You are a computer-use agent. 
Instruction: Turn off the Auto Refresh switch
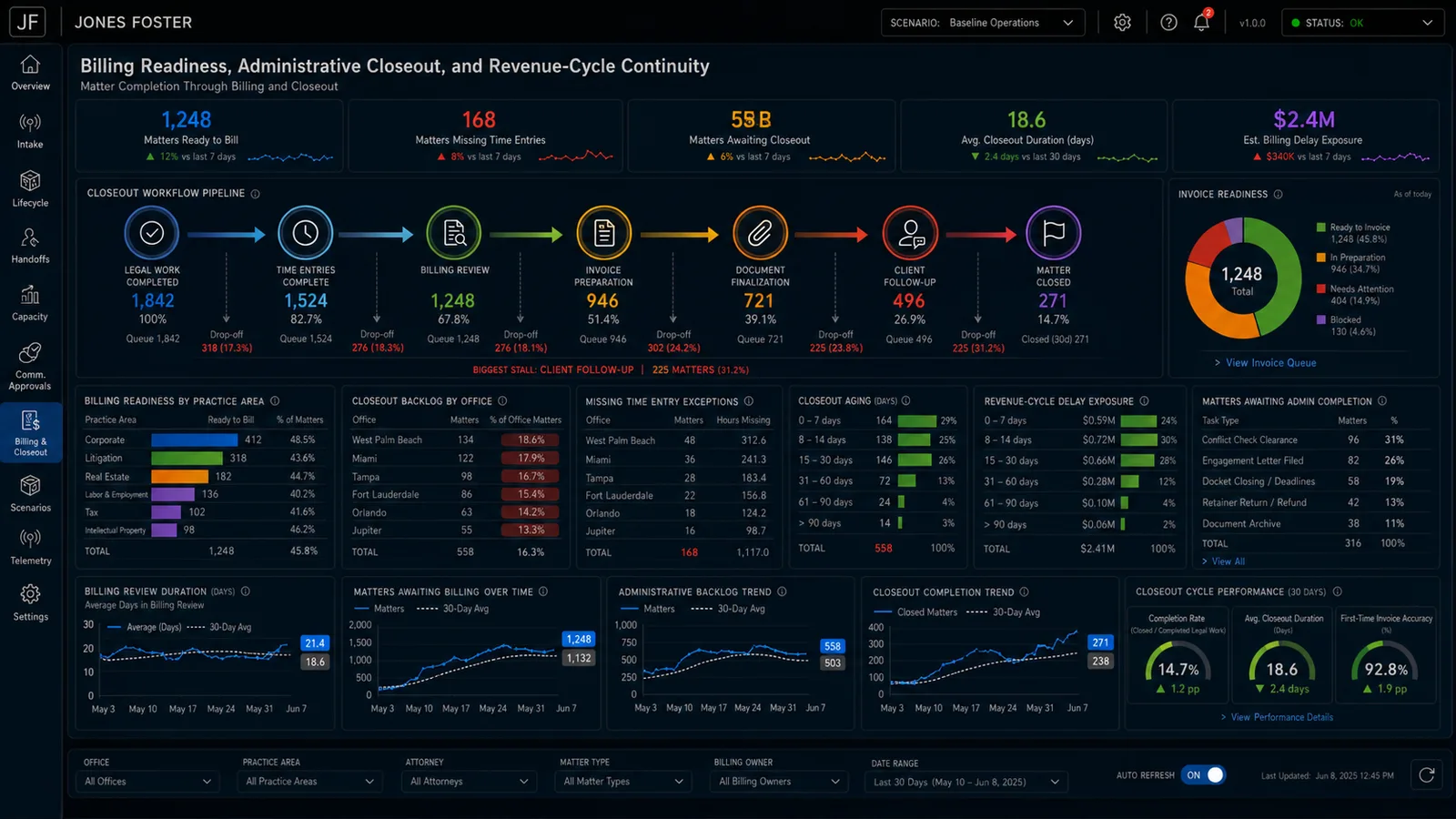tap(1204, 775)
